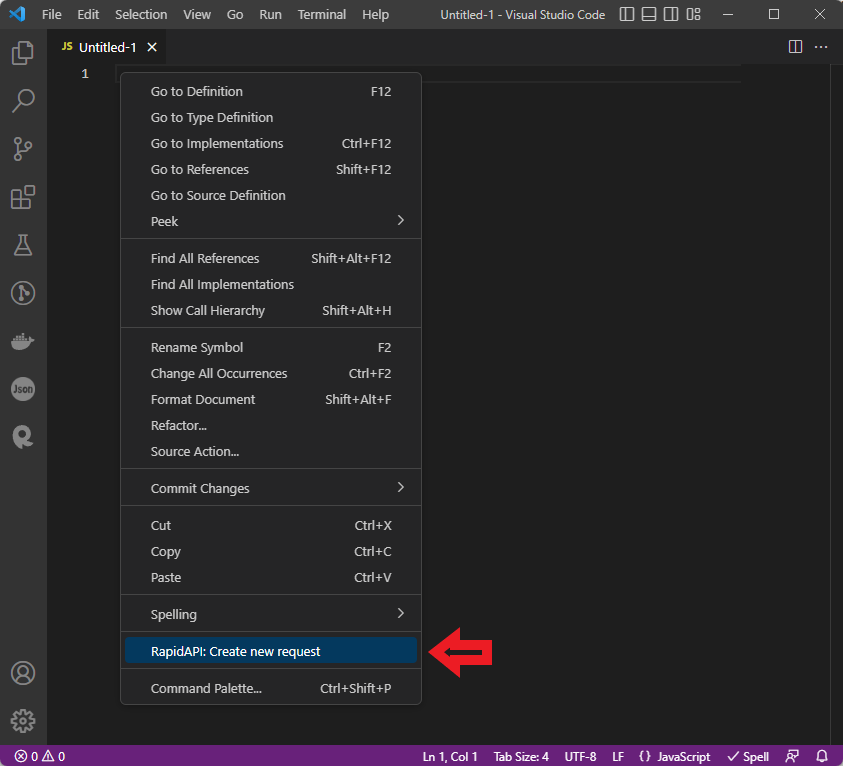Select Paste from context menu
843x766 pixels.
tap(271, 577)
